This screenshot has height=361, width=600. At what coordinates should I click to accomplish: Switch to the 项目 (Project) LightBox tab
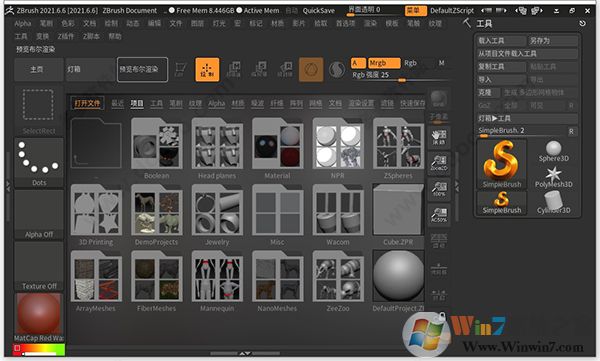pos(137,103)
